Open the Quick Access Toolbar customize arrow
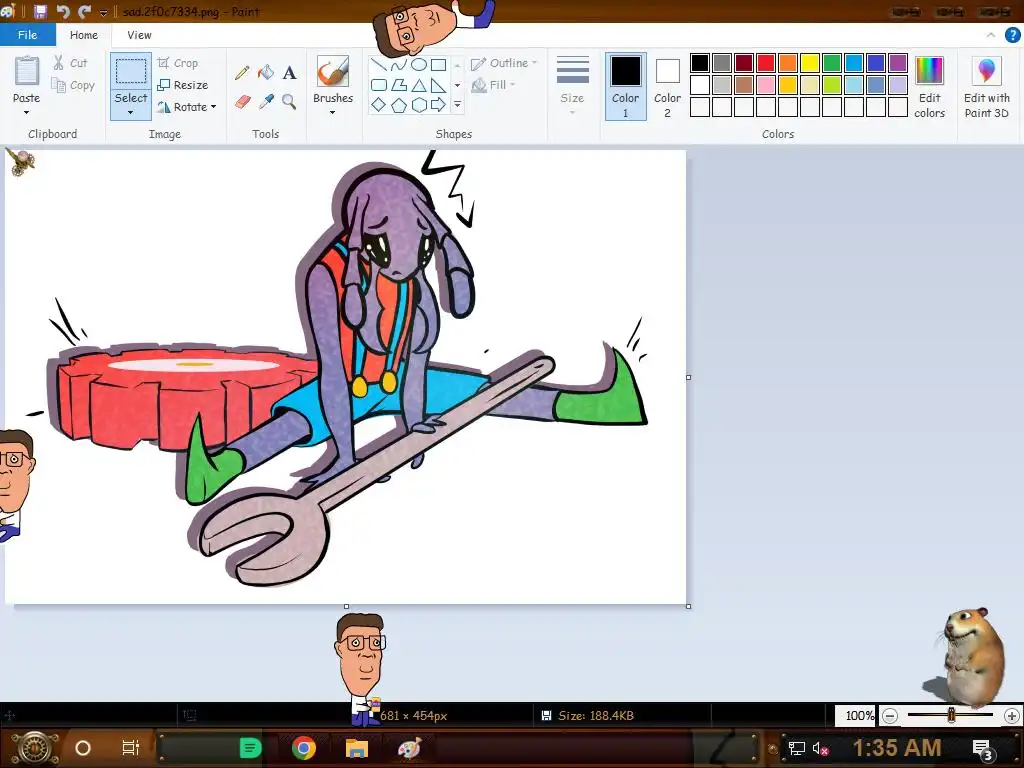Screen dimensions: 1024x768 pos(103,12)
